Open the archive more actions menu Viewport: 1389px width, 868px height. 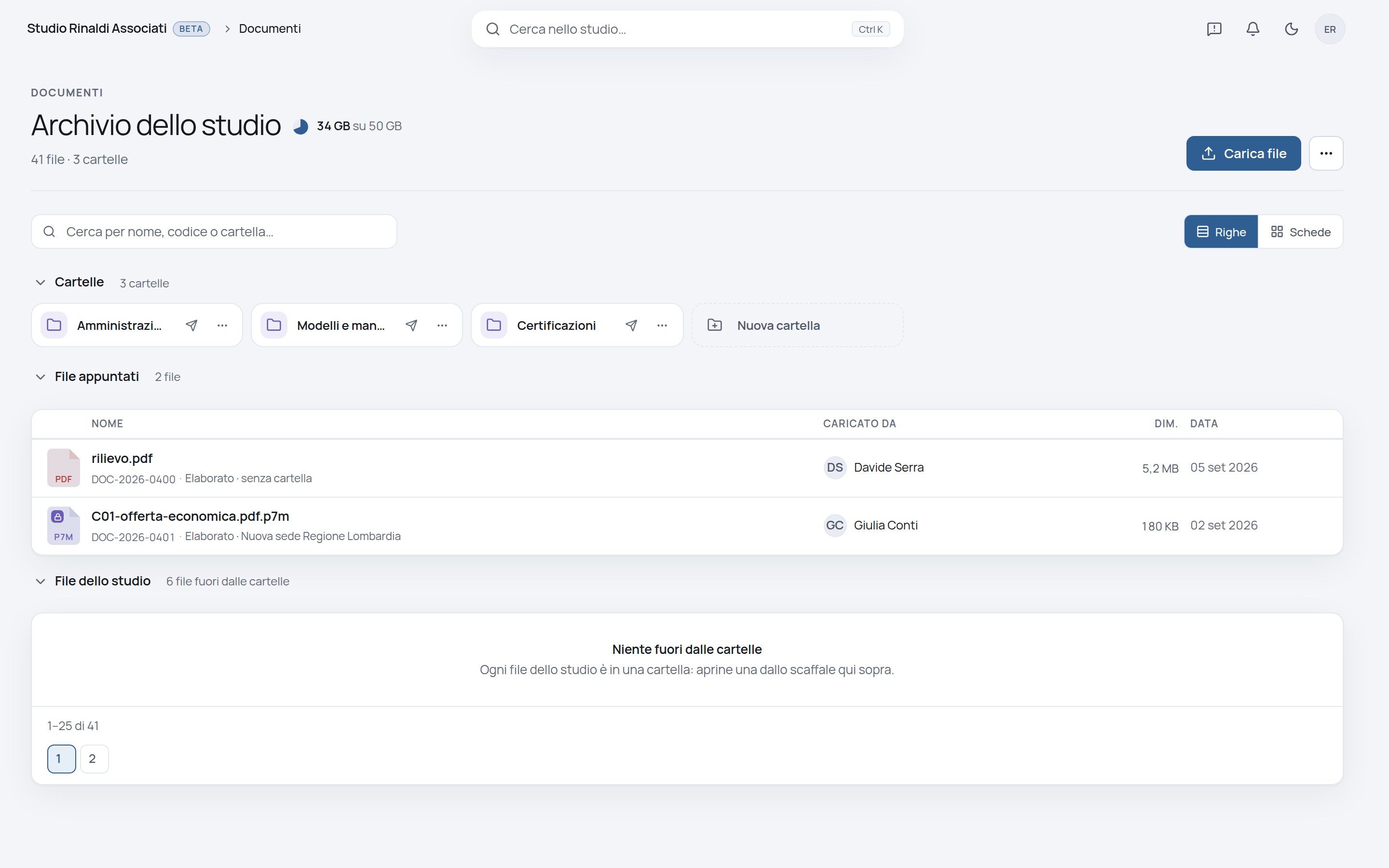pyautogui.click(x=1326, y=153)
